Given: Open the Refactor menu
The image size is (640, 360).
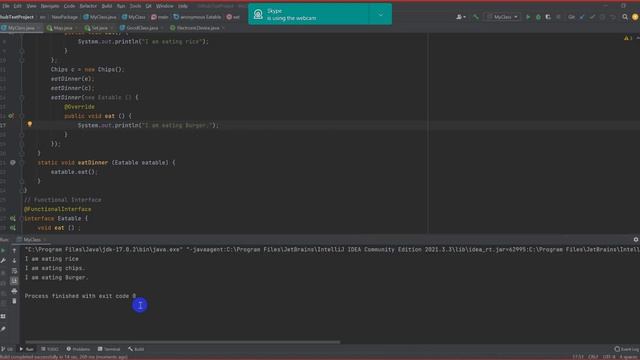Looking at the screenshot, I should pos(88,6).
